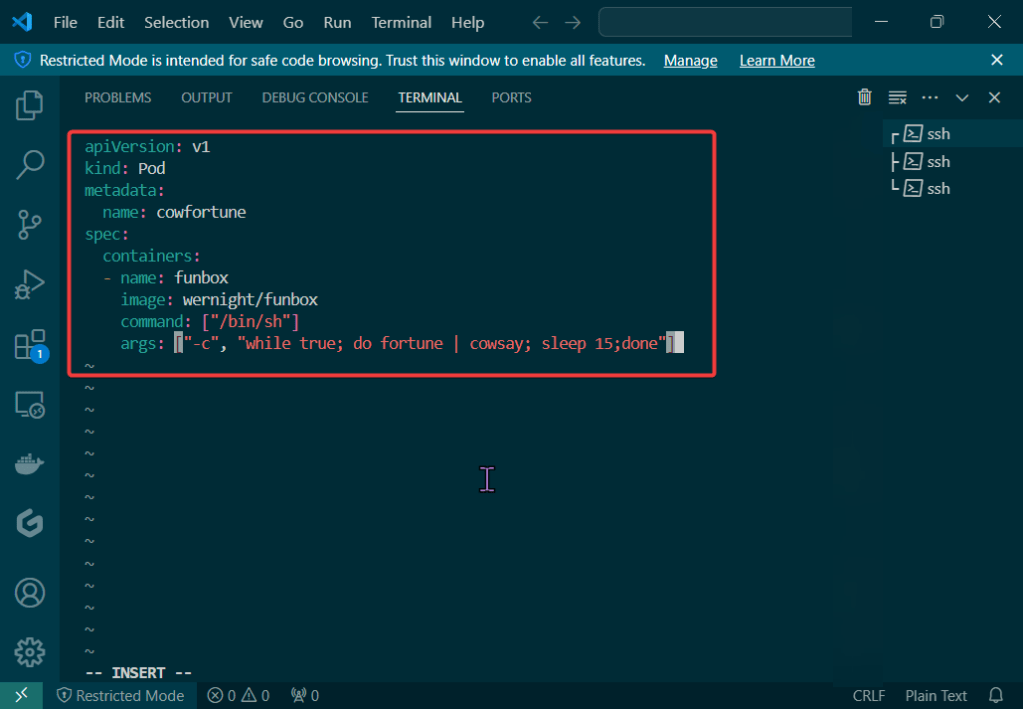Select the first ssh terminal entry

coord(937,134)
